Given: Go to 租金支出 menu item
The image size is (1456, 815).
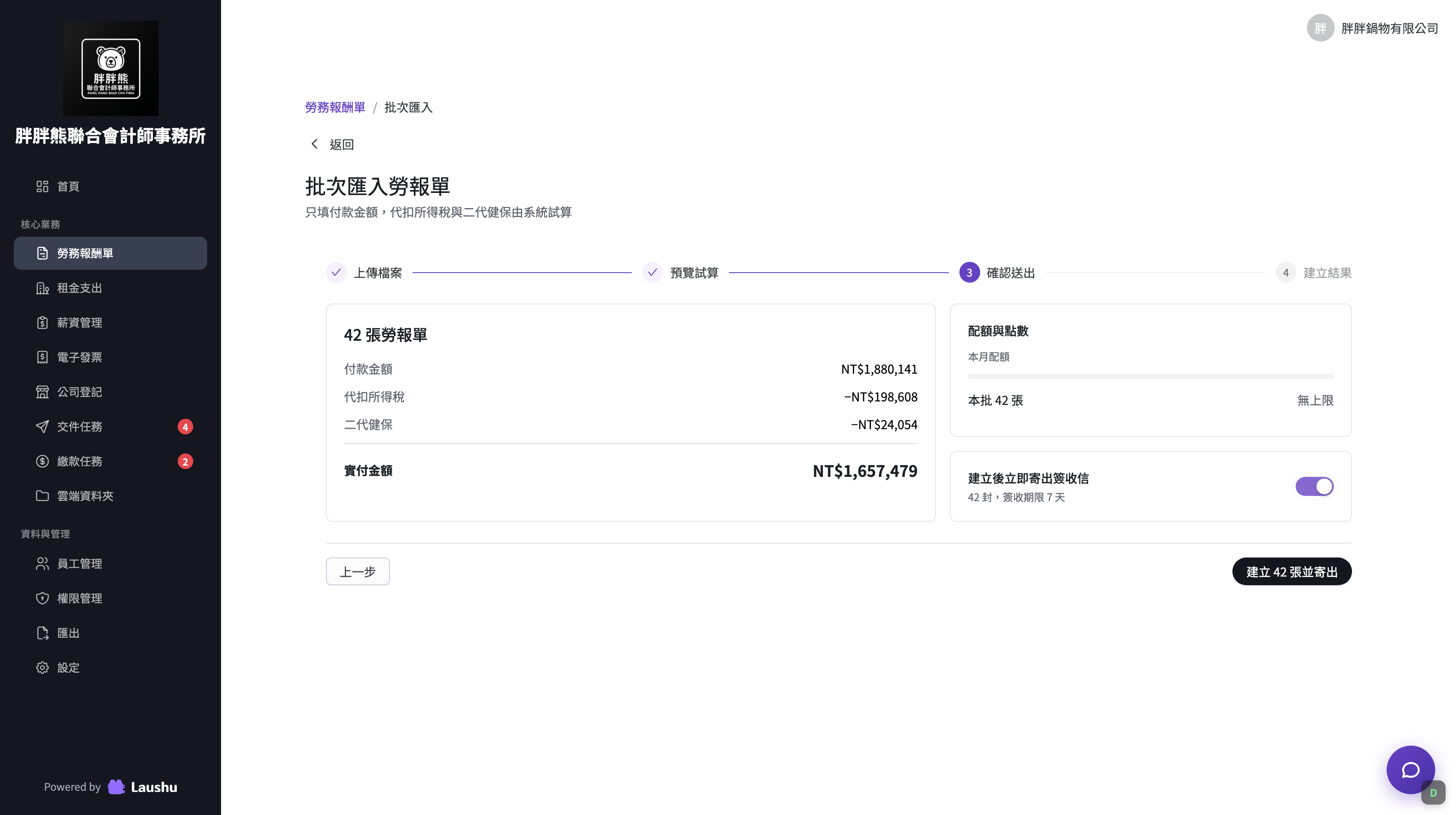Looking at the screenshot, I should point(110,288).
